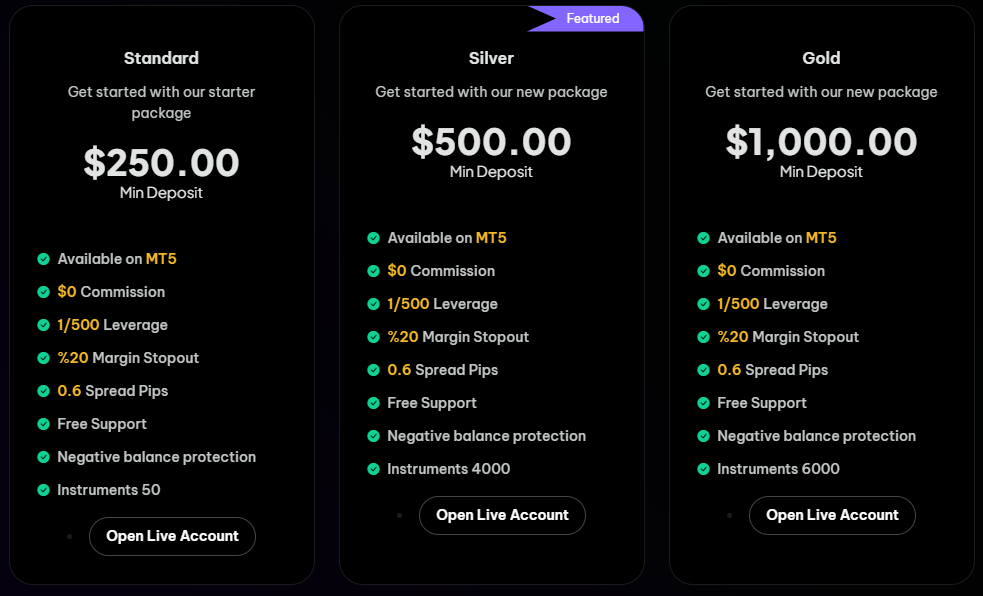Click the MT5 highlighted text in Gold card
The width and height of the screenshot is (983, 596).
pos(821,238)
